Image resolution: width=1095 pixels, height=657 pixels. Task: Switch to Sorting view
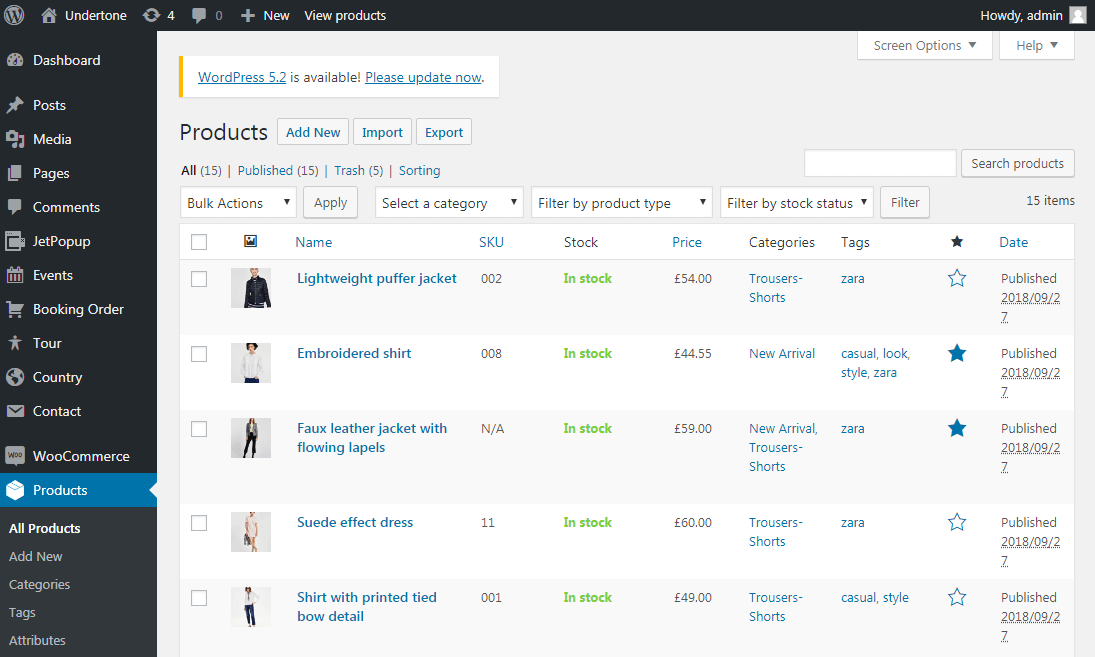tap(419, 170)
